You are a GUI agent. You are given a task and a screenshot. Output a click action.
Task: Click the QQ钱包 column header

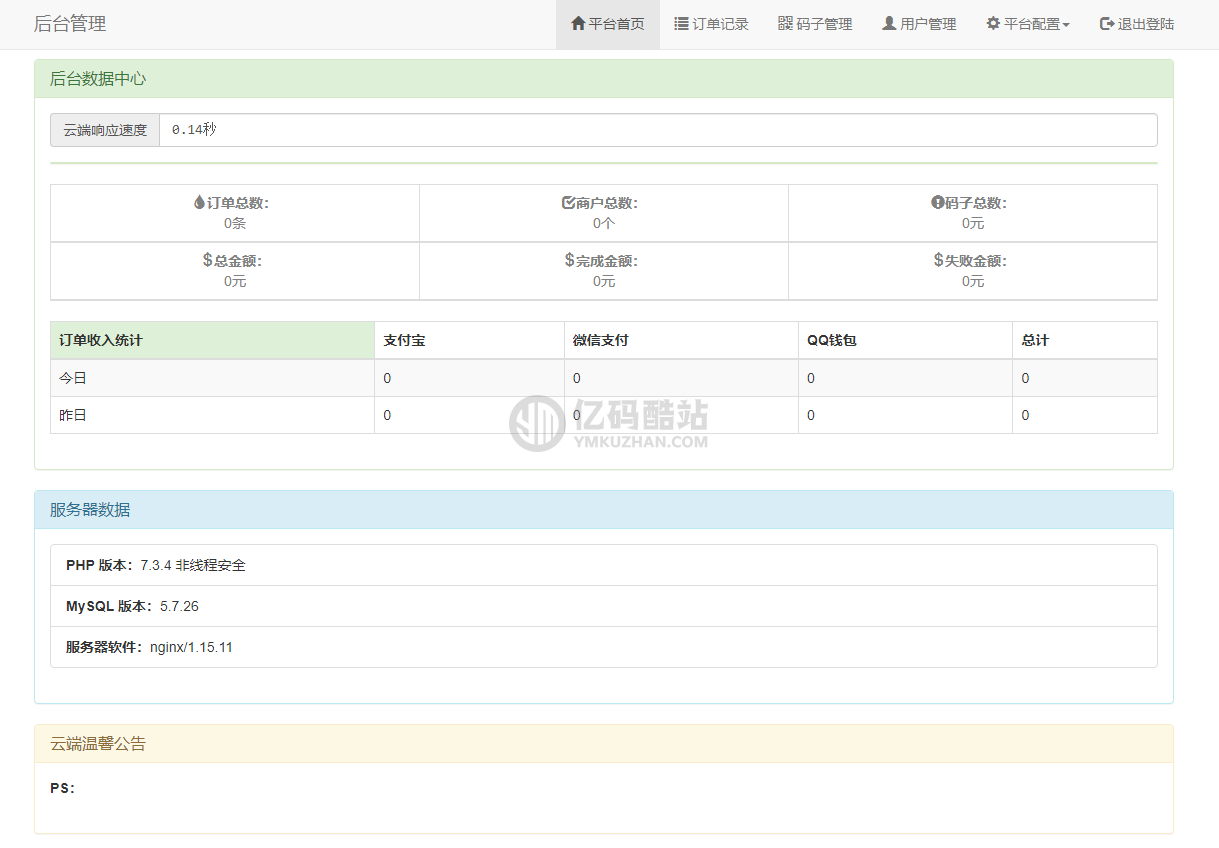tap(905, 340)
